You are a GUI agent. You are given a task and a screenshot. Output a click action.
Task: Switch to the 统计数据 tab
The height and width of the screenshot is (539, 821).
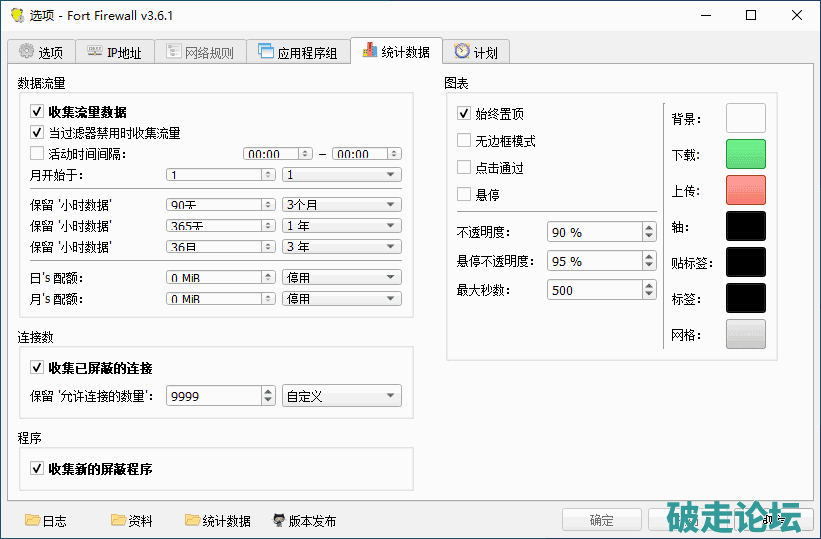[396, 52]
